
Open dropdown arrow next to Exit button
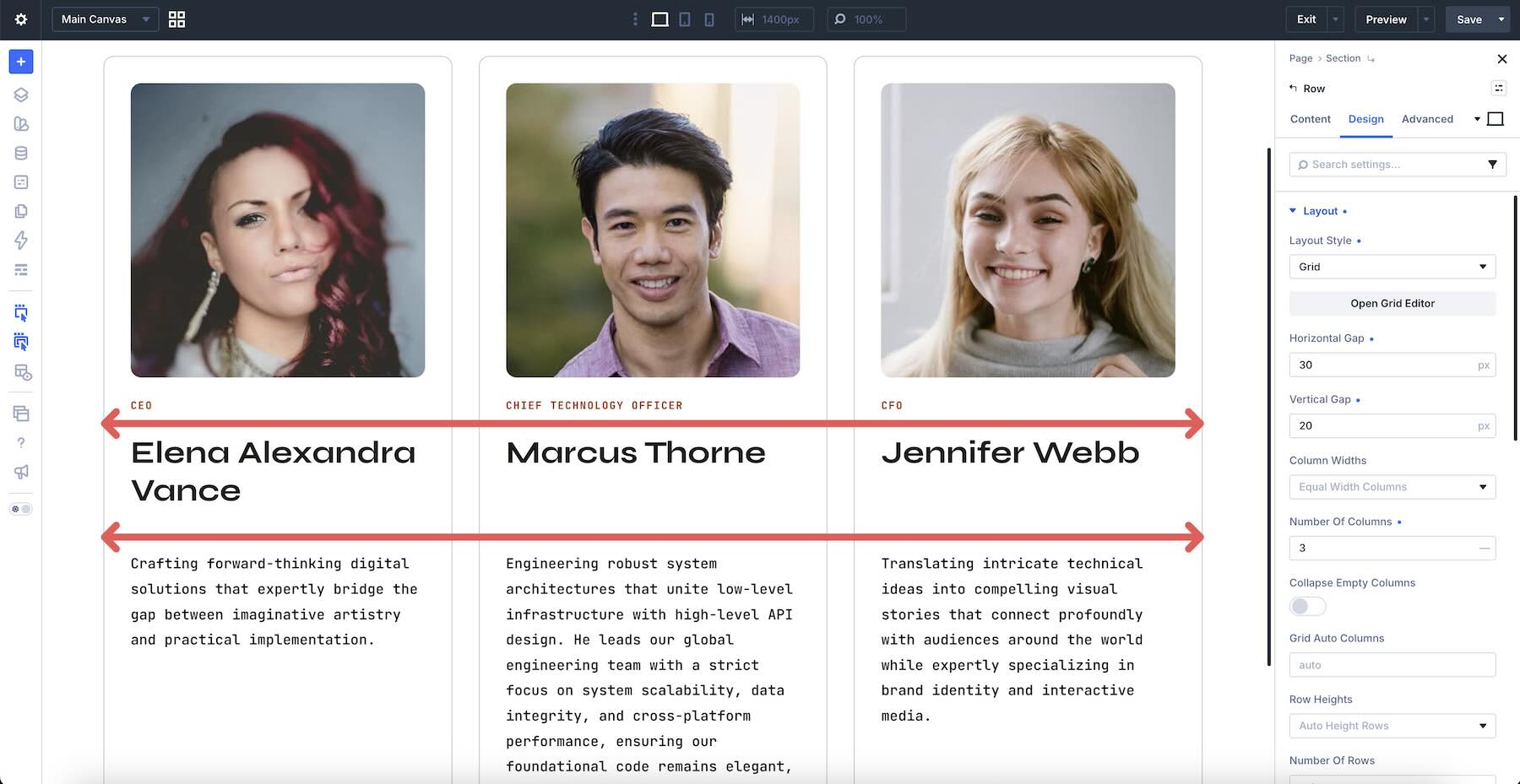1335,19
